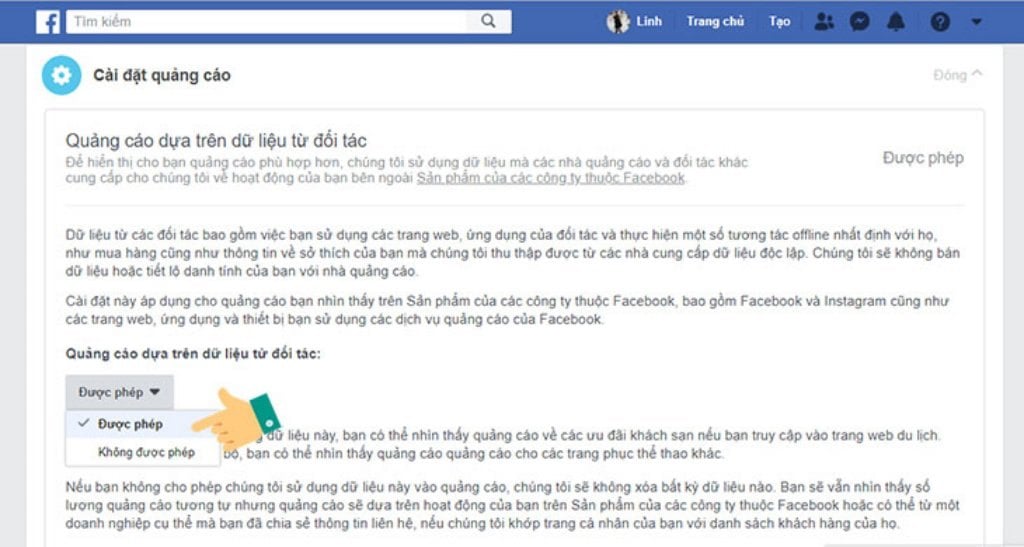Select the checked Được phép option
The width and height of the screenshot is (1024, 547).
point(142,424)
